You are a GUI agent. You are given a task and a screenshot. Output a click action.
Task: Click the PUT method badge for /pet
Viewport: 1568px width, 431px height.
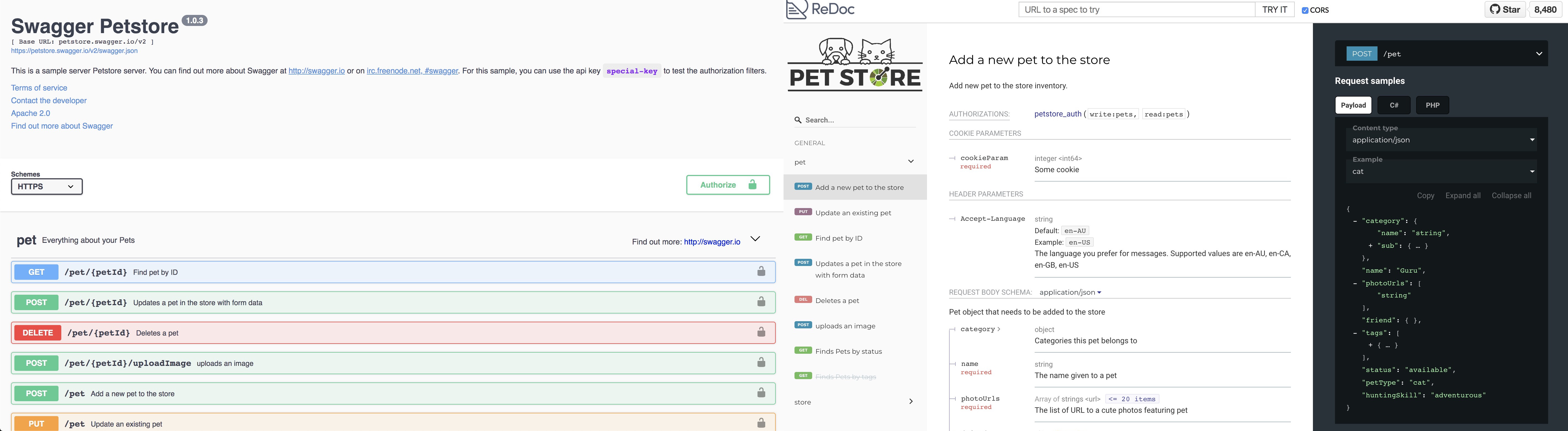(x=36, y=424)
